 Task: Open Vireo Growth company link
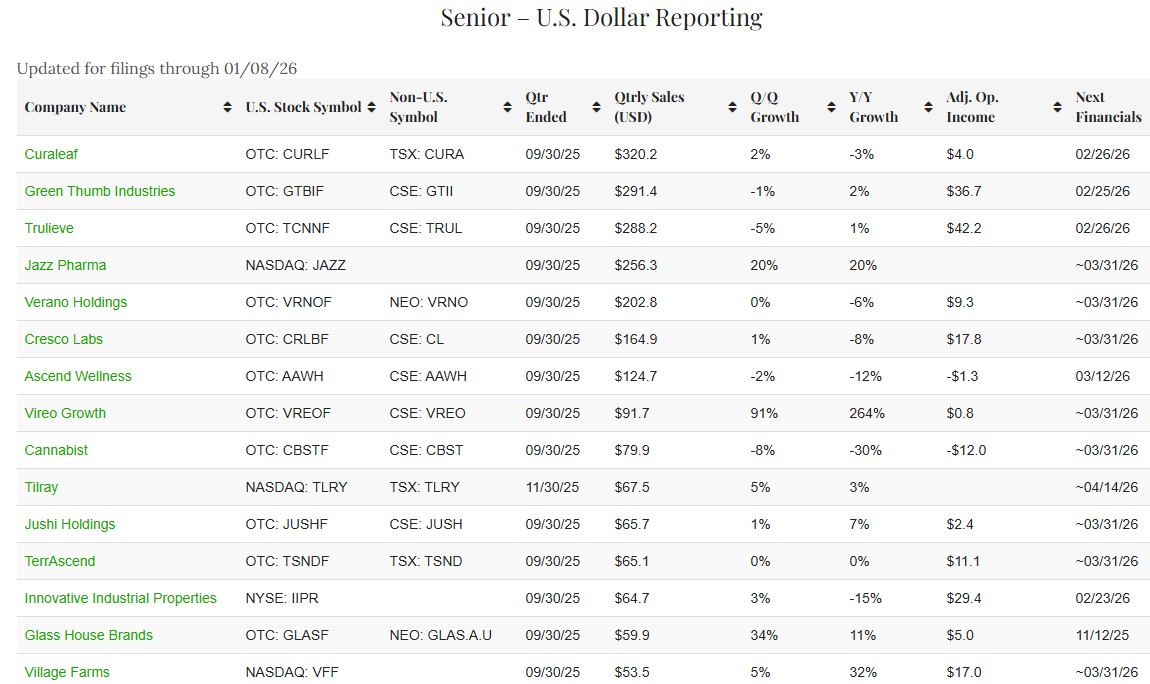click(x=65, y=413)
